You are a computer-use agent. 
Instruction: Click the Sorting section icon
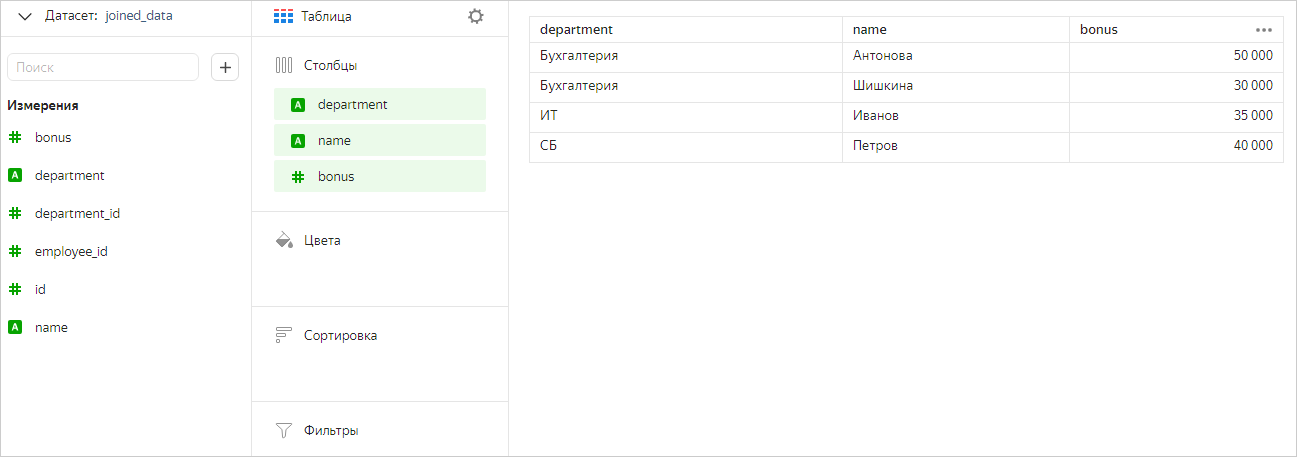[x=284, y=335]
